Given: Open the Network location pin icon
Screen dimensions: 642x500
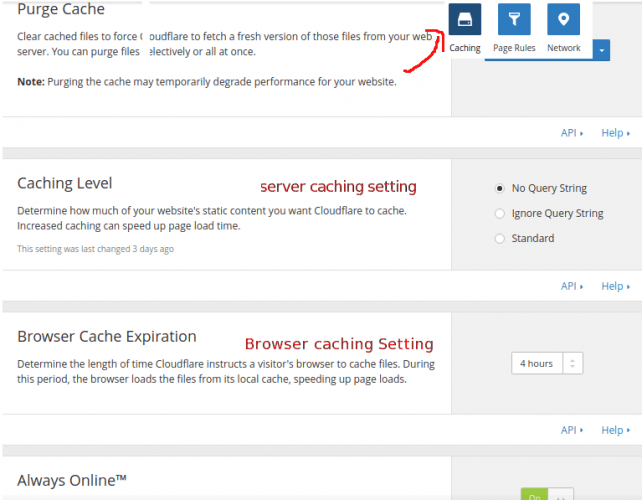Looking at the screenshot, I should point(563,19).
